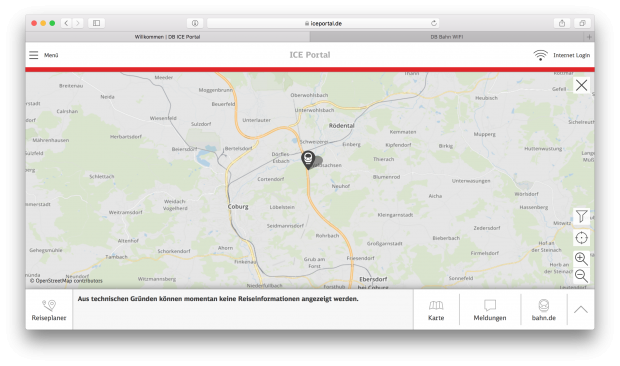Viewport: 620px width, 366px height.
Task: Open the Reiseplaner button
Action: [x=49, y=310]
